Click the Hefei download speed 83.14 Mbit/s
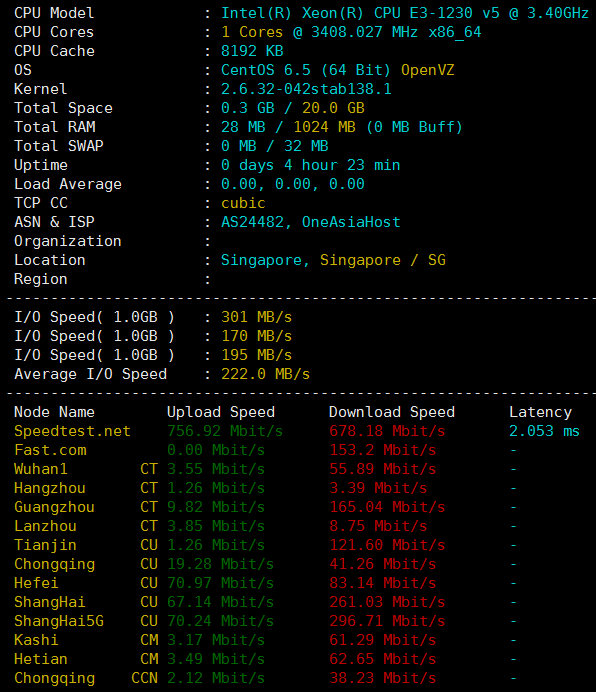This screenshot has height=692, width=596. click(382, 583)
